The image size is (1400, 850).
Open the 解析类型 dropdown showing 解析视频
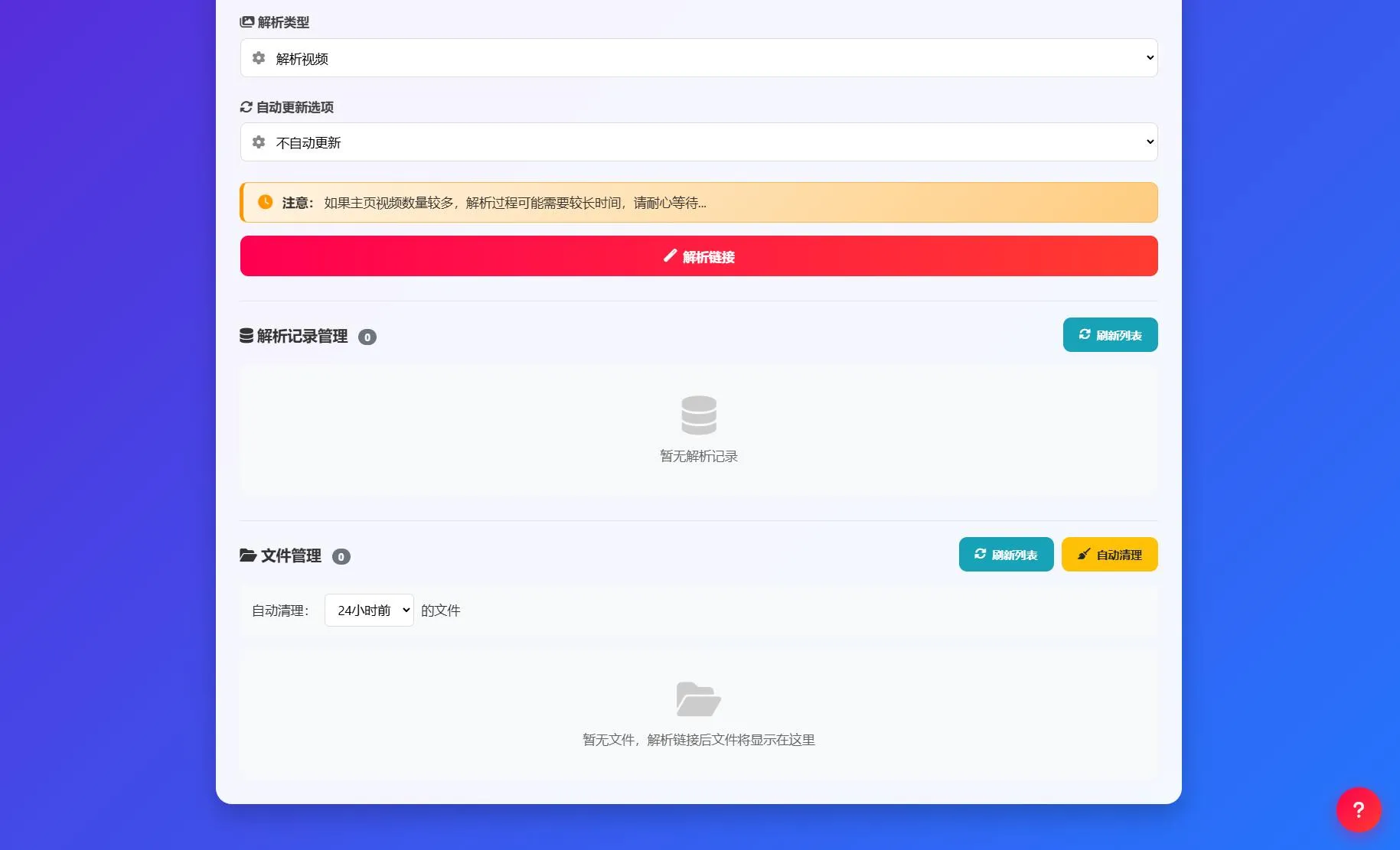coord(699,57)
